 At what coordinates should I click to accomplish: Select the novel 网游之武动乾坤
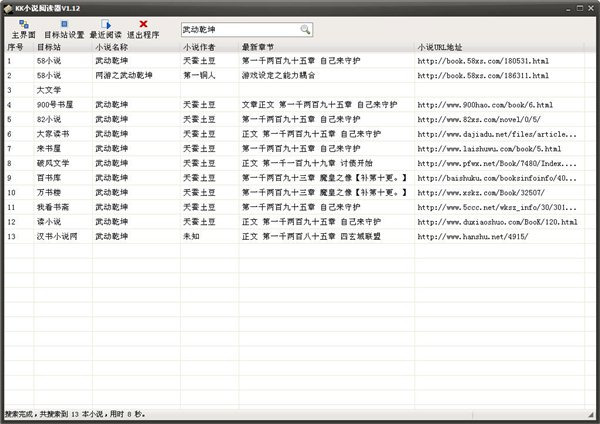pos(124,75)
